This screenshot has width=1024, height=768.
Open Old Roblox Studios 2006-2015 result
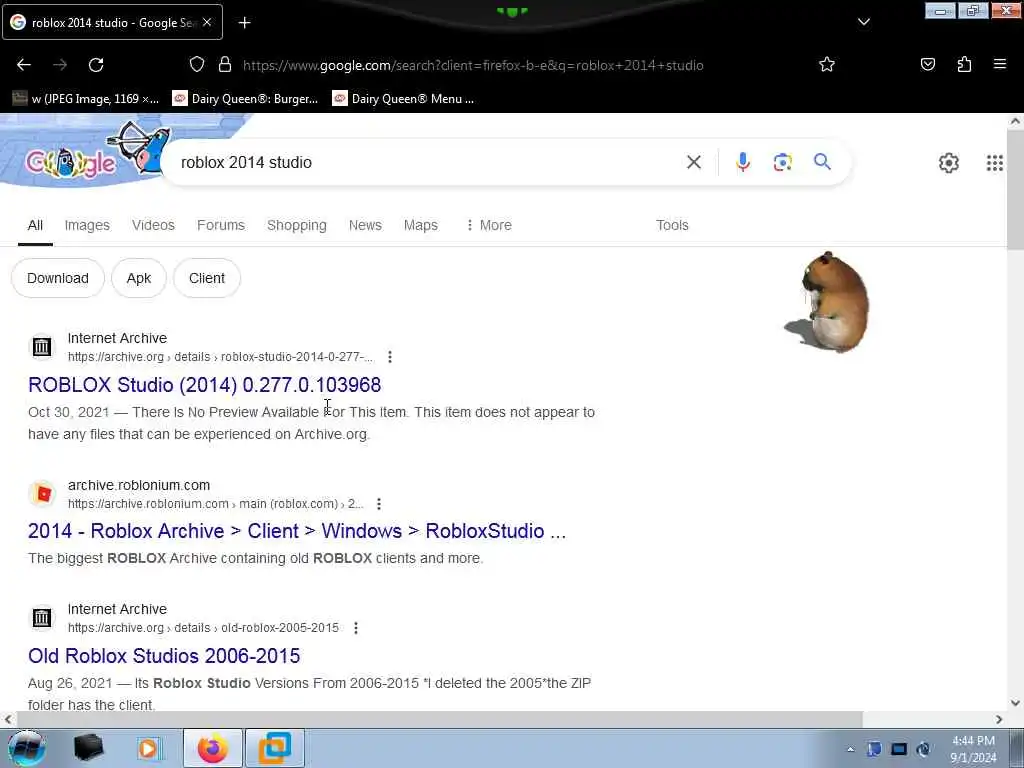click(164, 656)
